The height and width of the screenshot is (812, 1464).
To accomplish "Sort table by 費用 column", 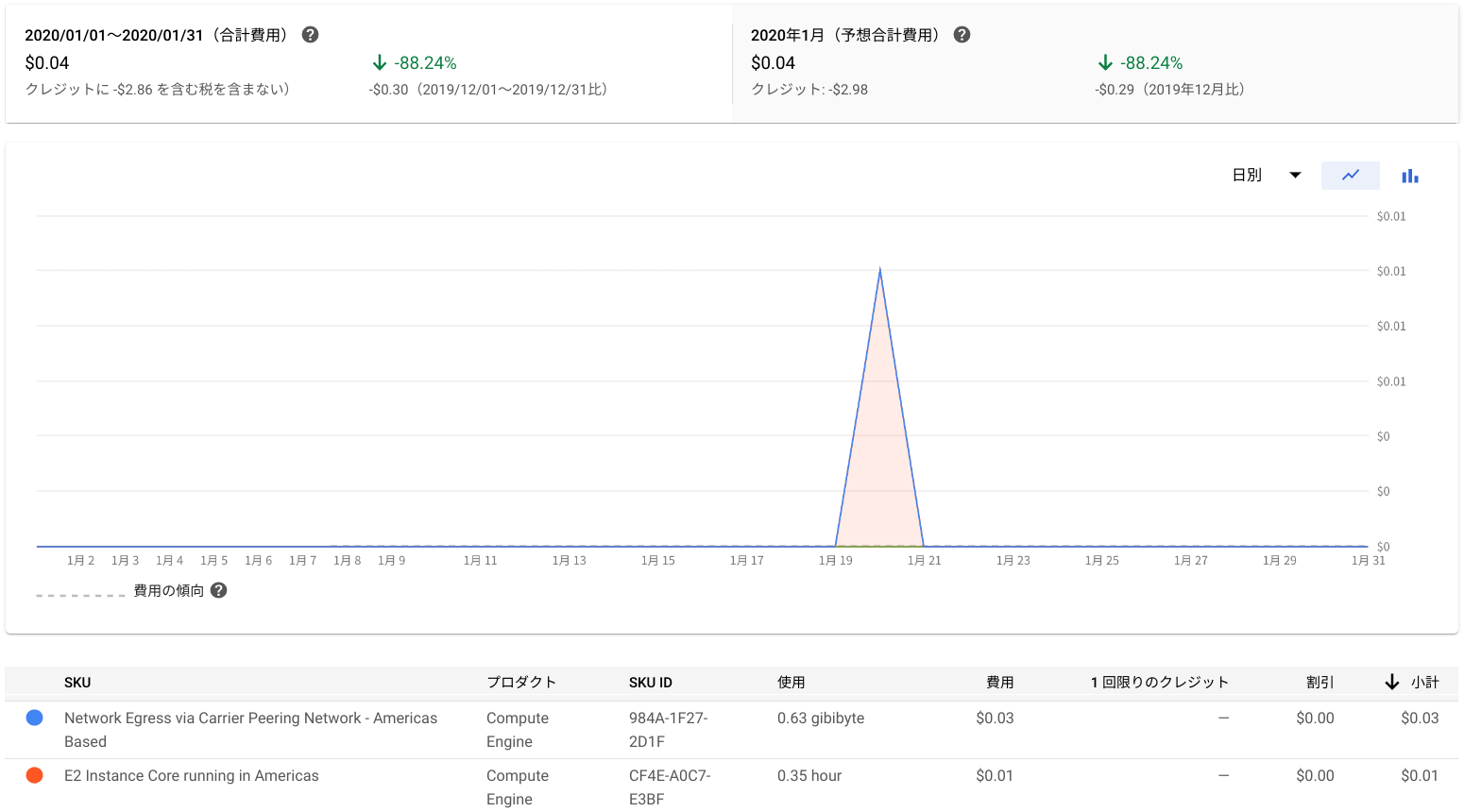I will click(x=1000, y=682).
